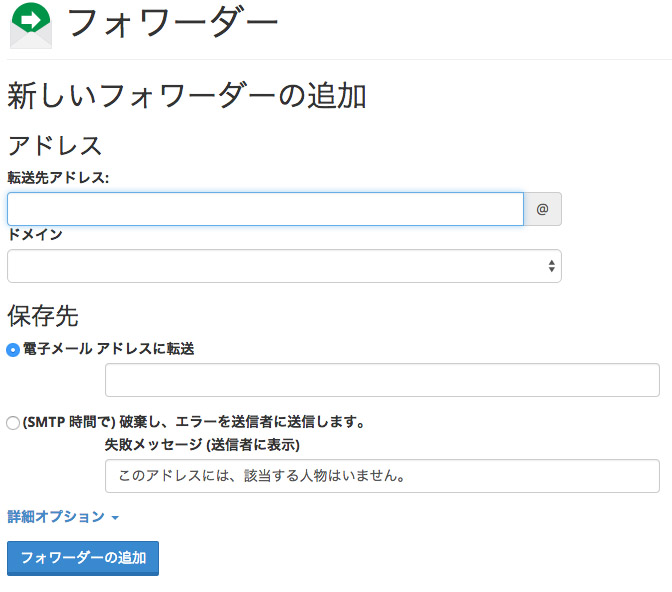Click the @ symbol beside the address field

(x=543, y=209)
